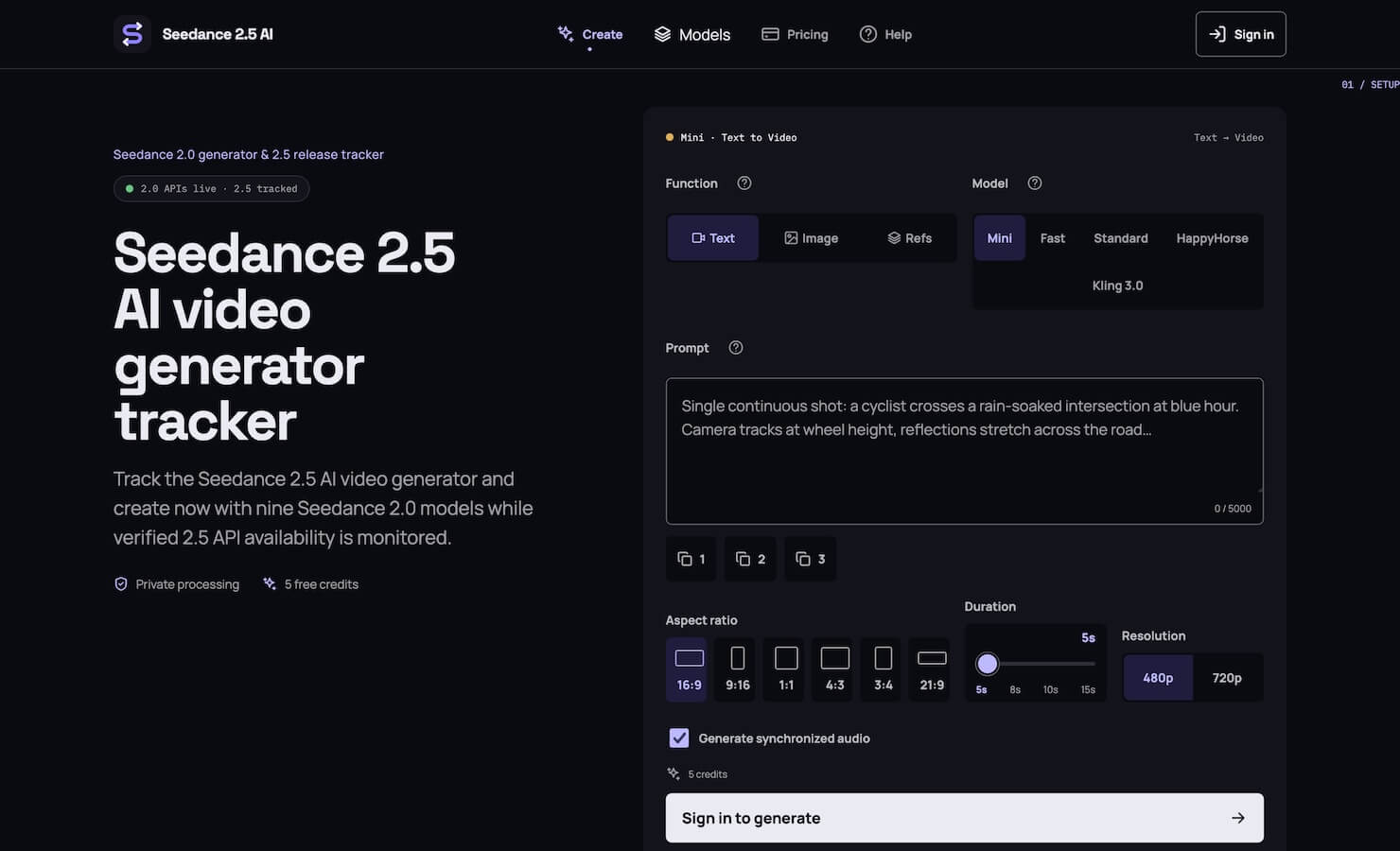Click the '5 credits' cost text
Viewport: 1400px width, 851px height.
click(708, 774)
